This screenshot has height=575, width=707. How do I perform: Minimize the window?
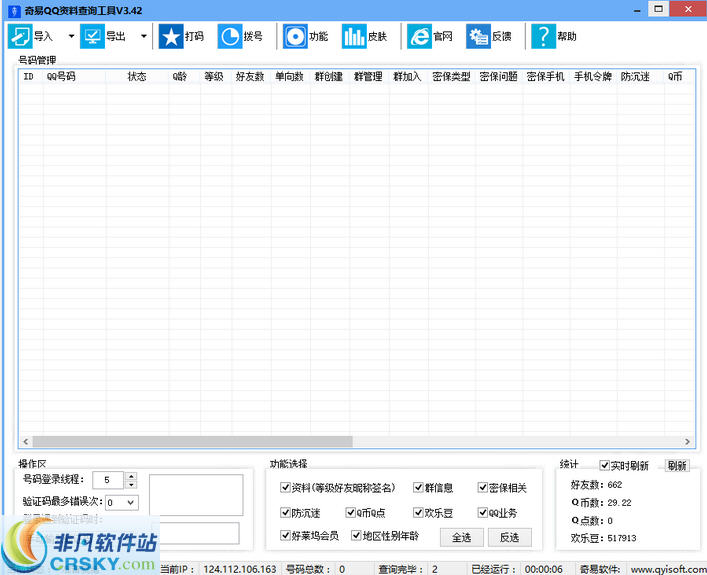pyautogui.click(x=637, y=9)
